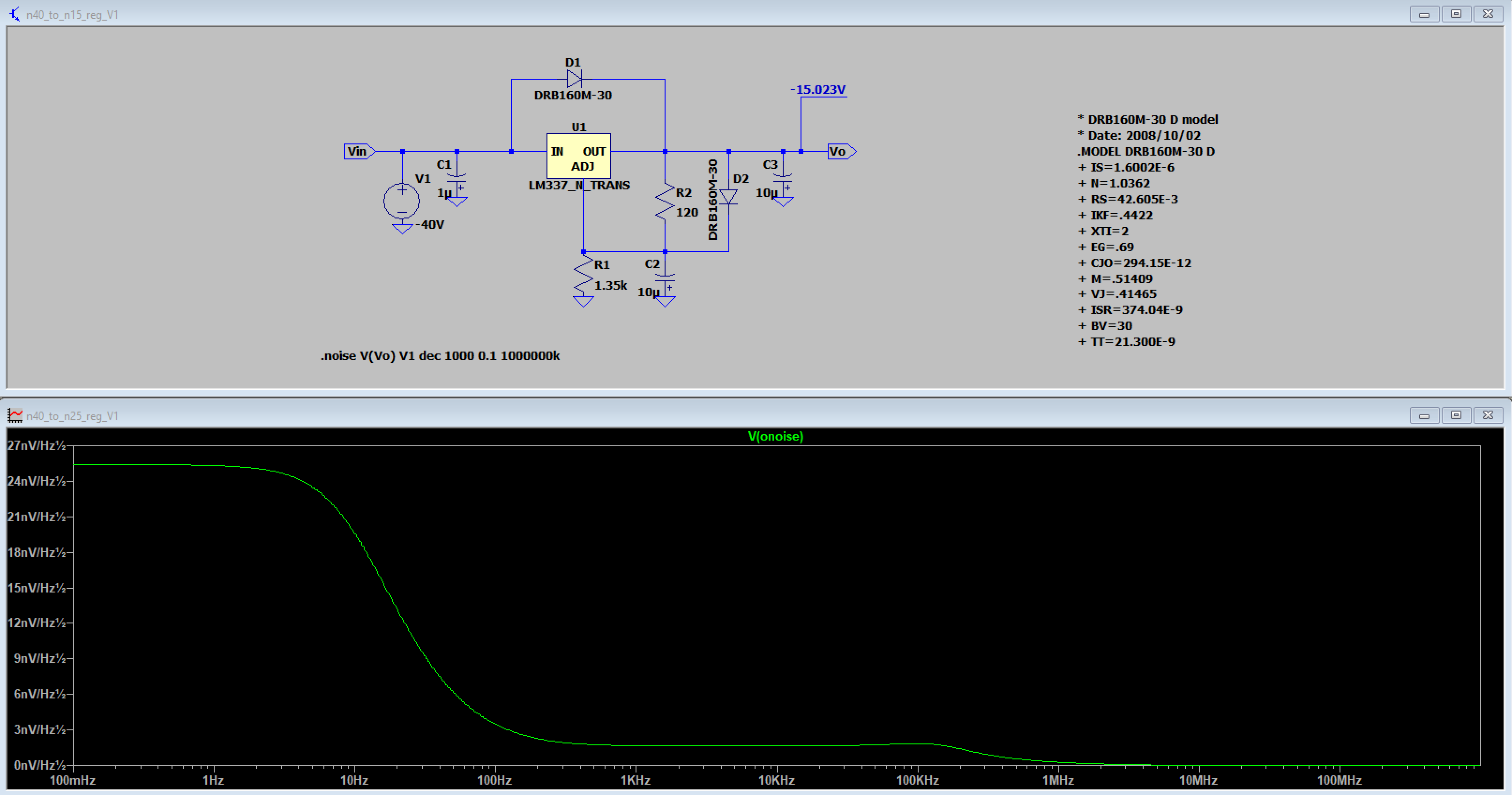Minimize the waveform plot window
This screenshot has width=1512, height=795.
click(1424, 415)
